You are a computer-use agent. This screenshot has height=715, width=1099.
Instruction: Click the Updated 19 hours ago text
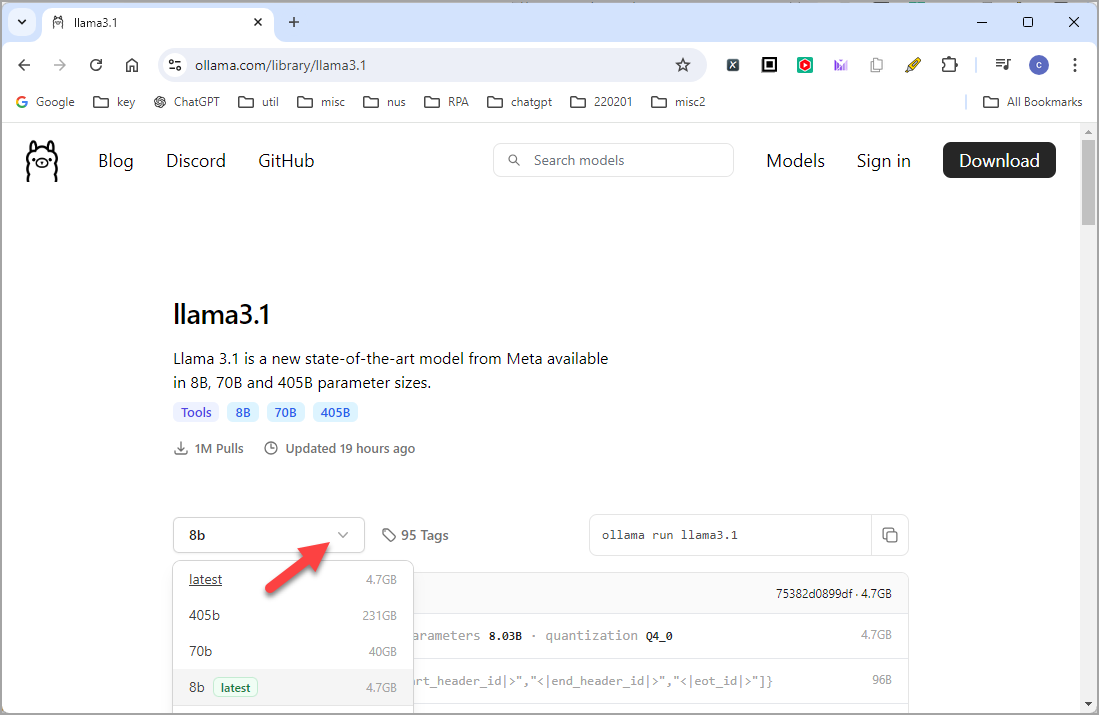click(x=340, y=449)
